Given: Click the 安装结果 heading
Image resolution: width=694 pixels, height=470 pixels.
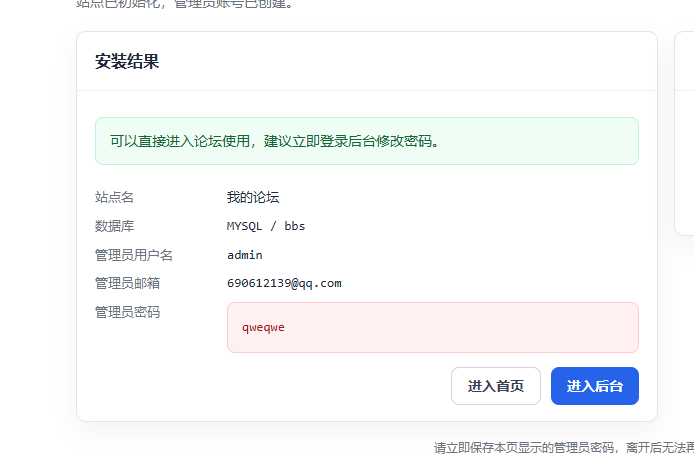Looking at the screenshot, I should click(x=127, y=62).
